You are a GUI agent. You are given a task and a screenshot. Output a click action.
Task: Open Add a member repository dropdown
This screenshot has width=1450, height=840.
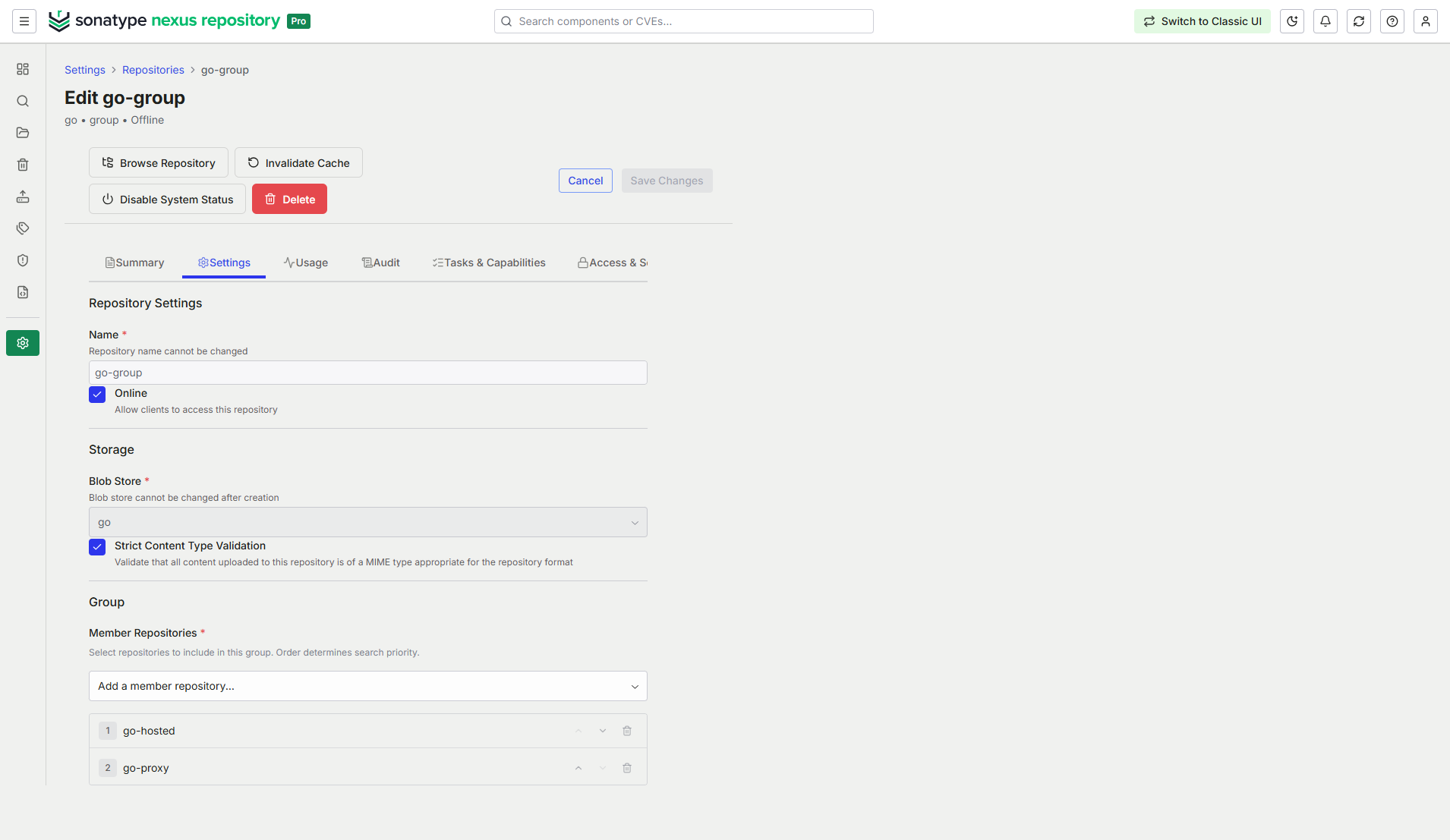point(368,686)
